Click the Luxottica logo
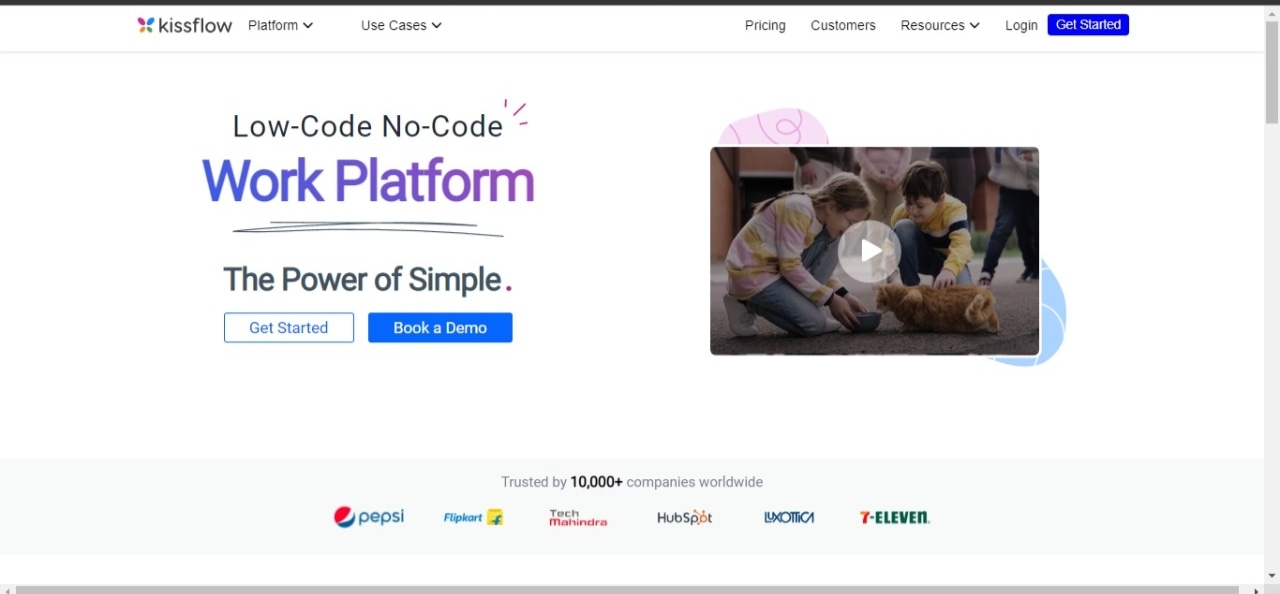The image size is (1280, 594). pos(789,517)
